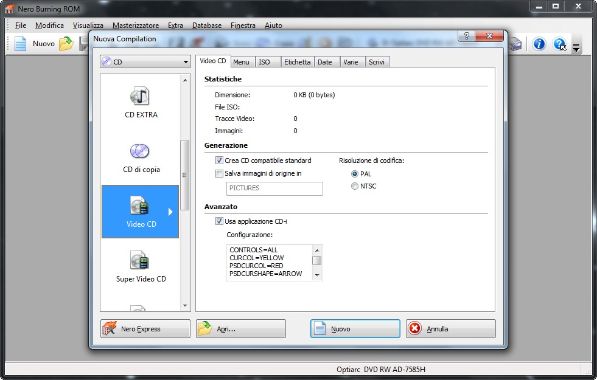Click the help question mark toolbar icon

coord(559,44)
